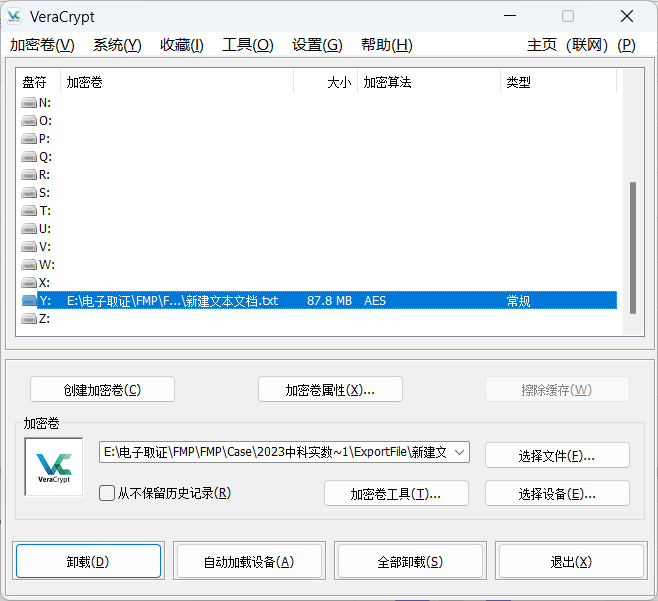
Task: Select the U: drive icon
Action: click(x=29, y=229)
